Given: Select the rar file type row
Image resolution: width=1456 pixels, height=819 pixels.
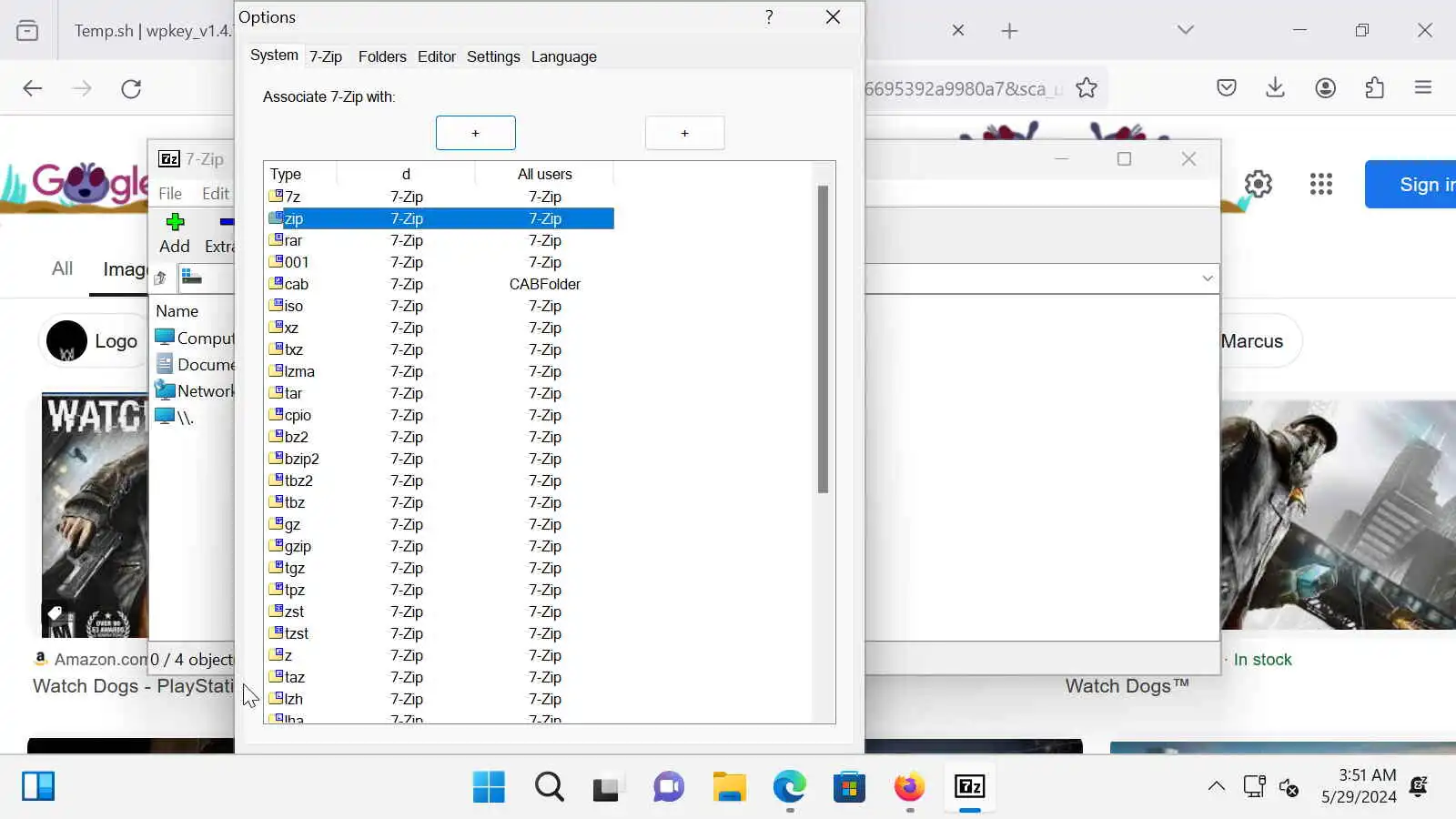Looking at the screenshot, I should point(440,240).
